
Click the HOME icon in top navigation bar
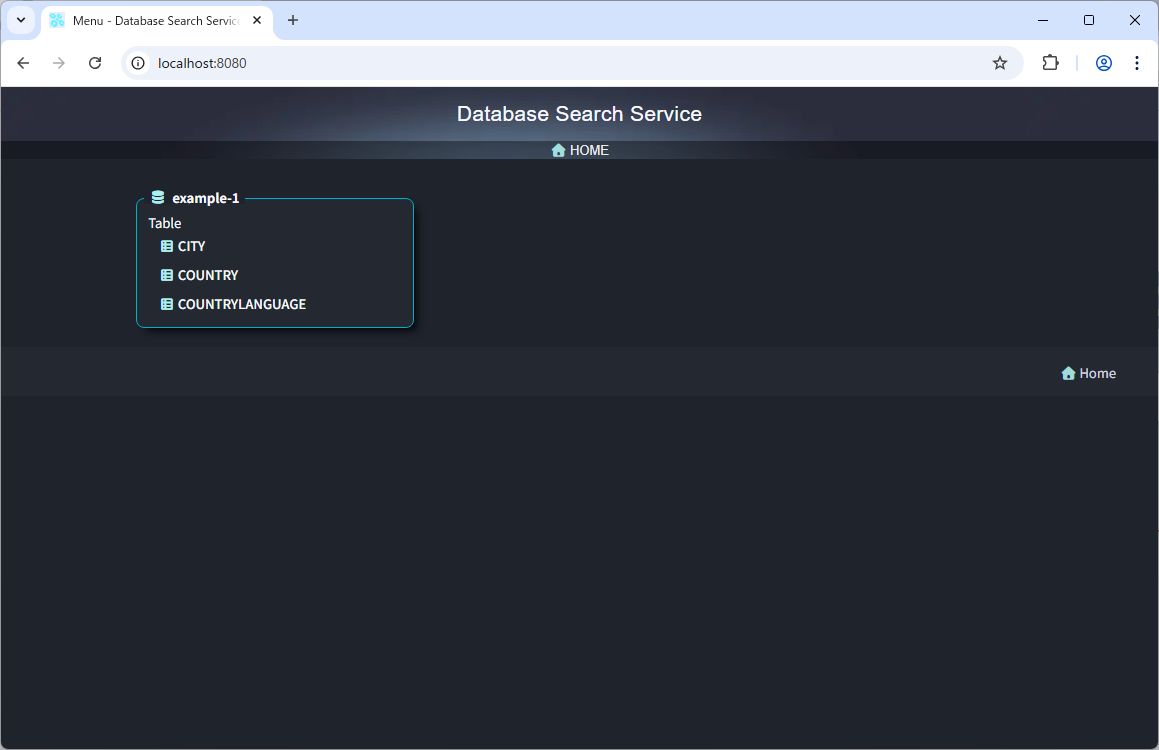click(x=558, y=150)
